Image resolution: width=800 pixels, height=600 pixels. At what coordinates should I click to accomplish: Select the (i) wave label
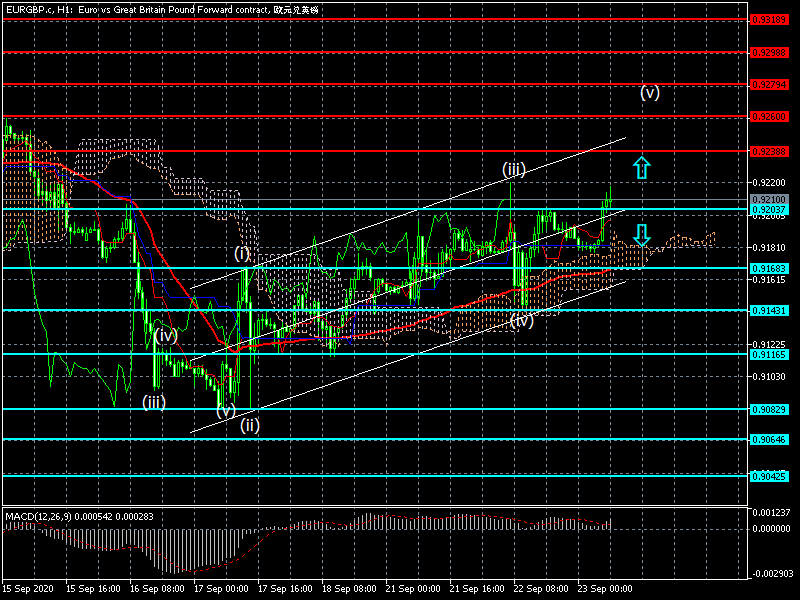[242, 253]
